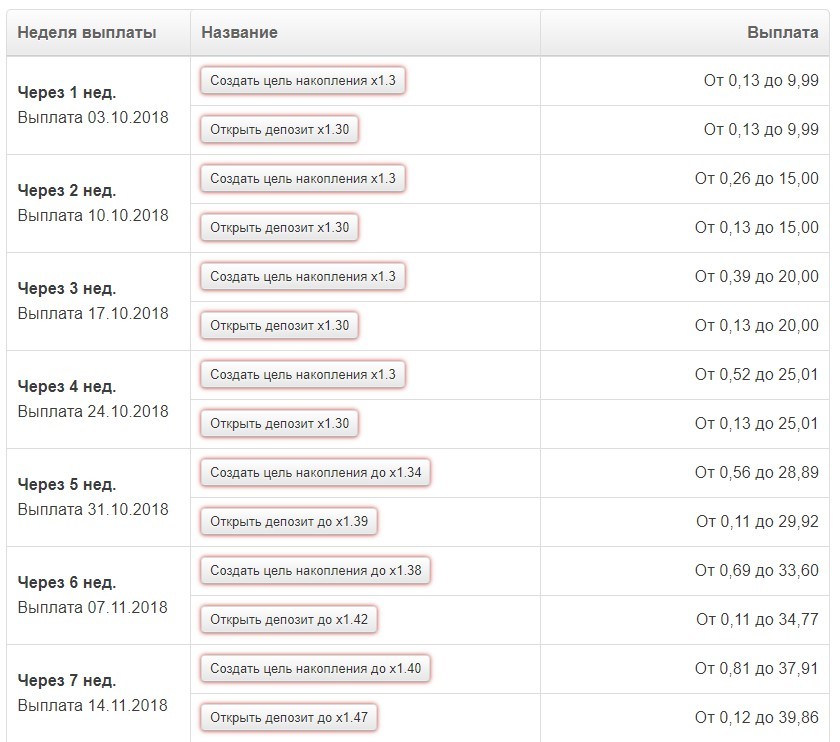This screenshot has width=840, height=742.
Task: Click the "Название" column header
Action: (240, 33)
